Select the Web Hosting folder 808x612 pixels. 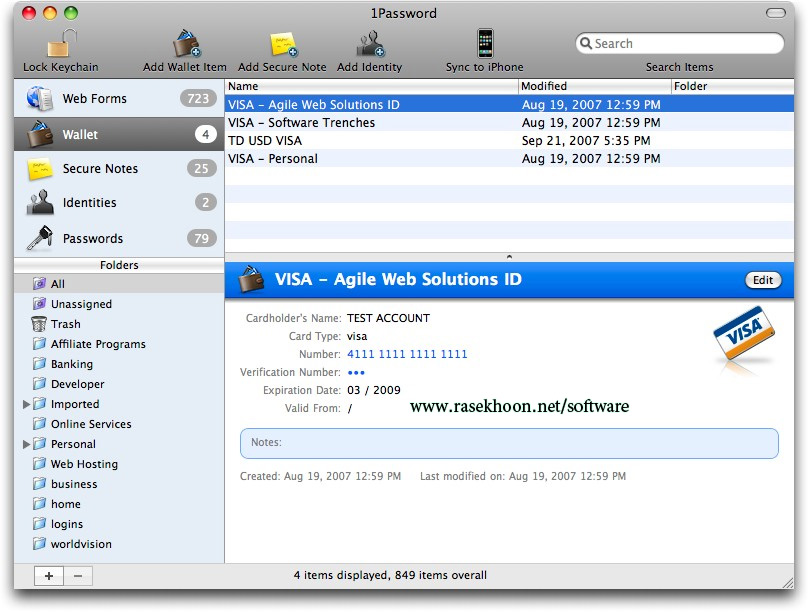point(119,464)
